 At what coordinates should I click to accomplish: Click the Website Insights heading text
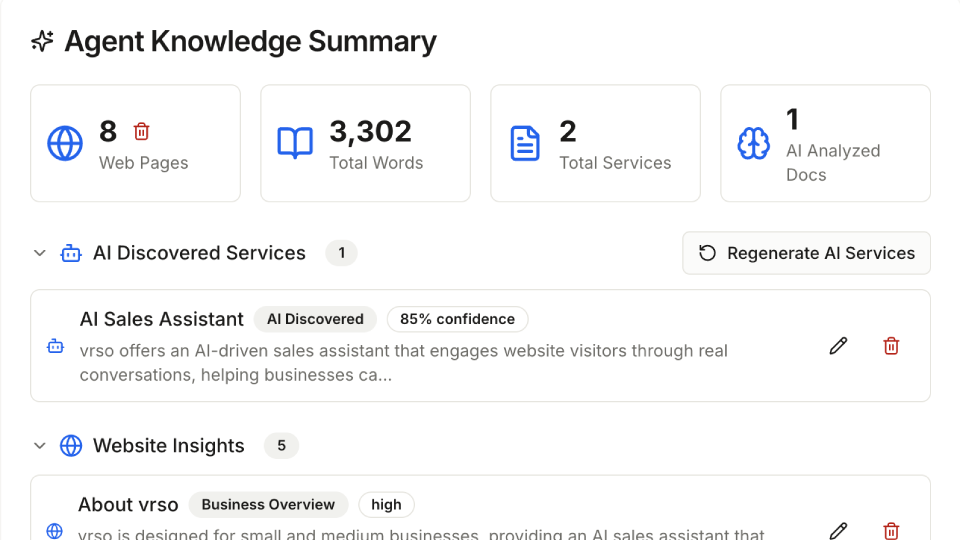pos(168,446)
